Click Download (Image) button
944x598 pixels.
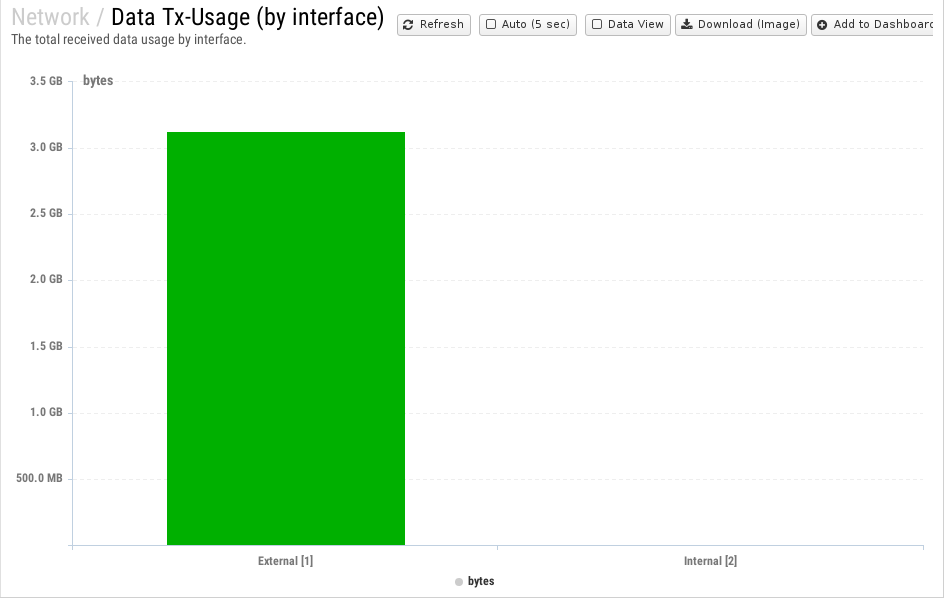pos(741,25)
